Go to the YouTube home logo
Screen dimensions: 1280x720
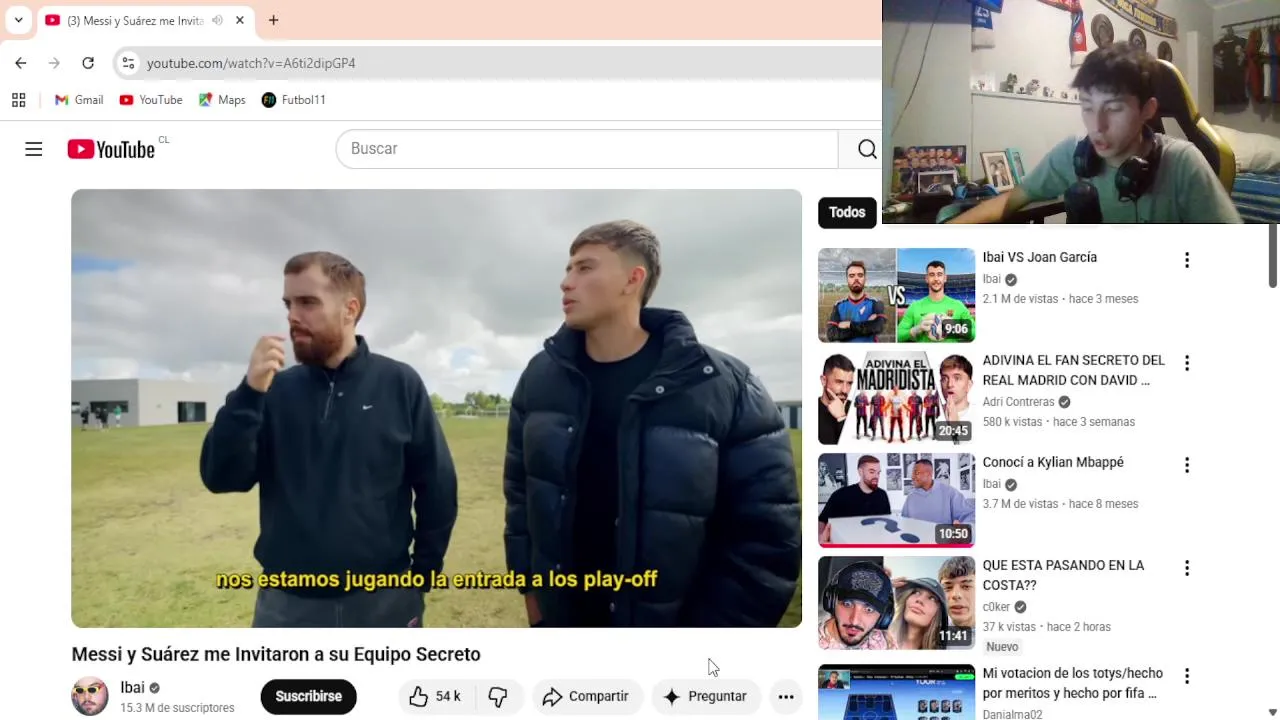(111, 149)
